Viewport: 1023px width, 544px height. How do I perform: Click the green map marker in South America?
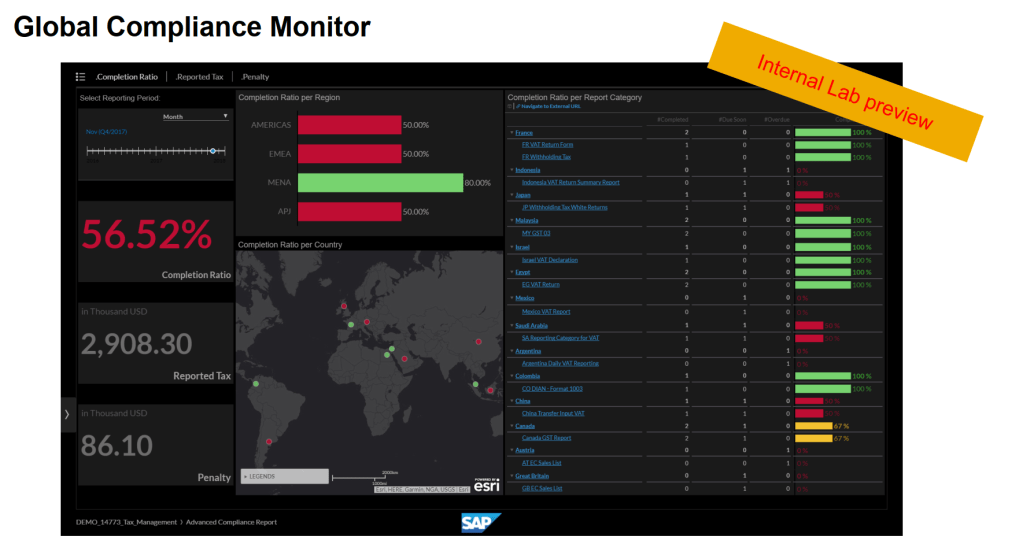point(256,383)
